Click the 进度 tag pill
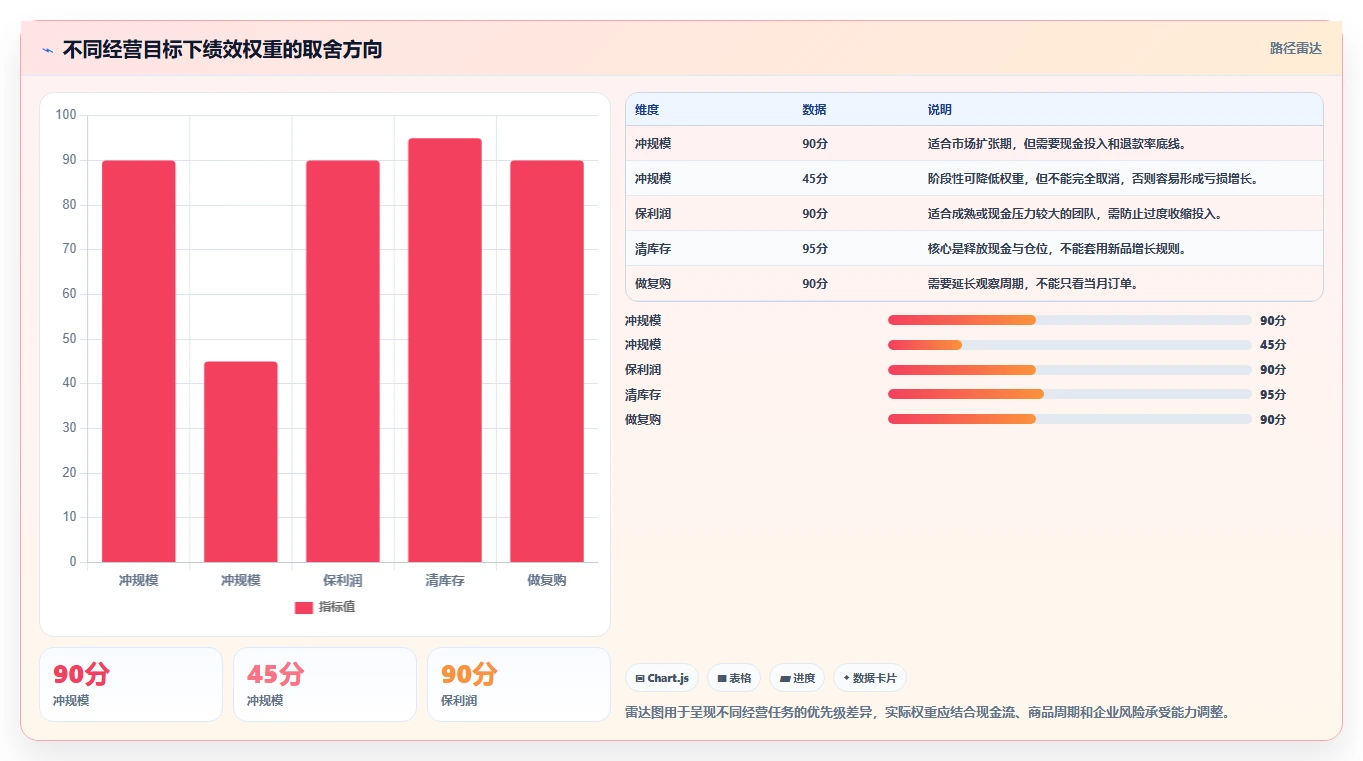The height and width of the screenshot is (761, 1363). [797, 678]
